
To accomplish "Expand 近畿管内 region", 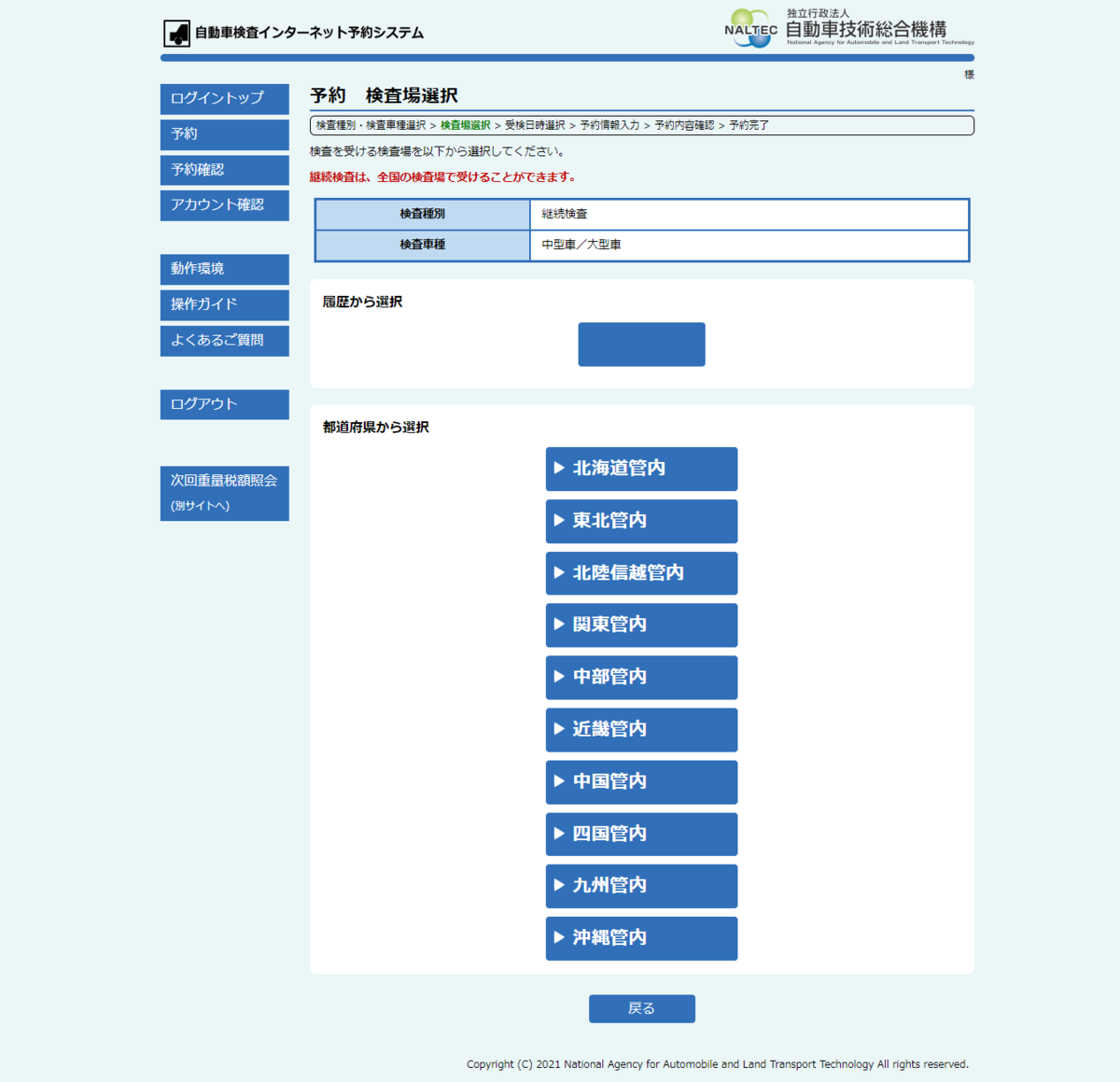I will pyautogui.click(x=641, y=729).
